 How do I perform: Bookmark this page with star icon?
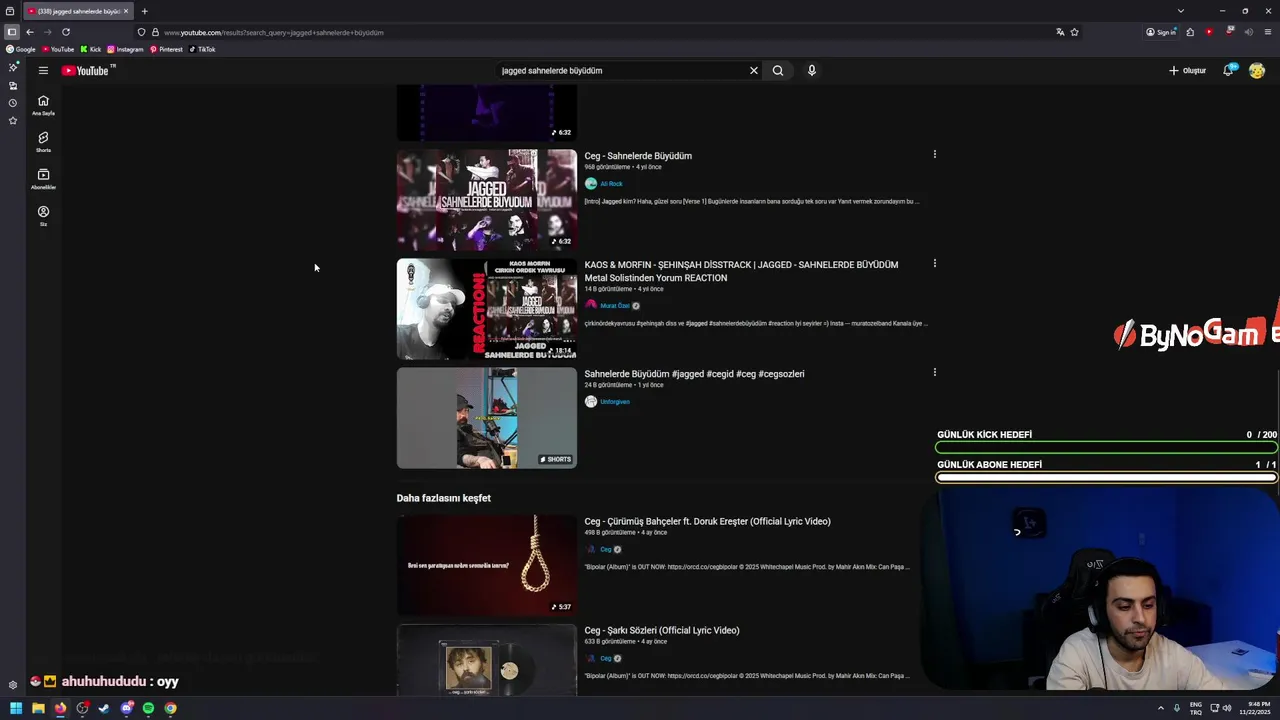click(x=1074, y=32)
